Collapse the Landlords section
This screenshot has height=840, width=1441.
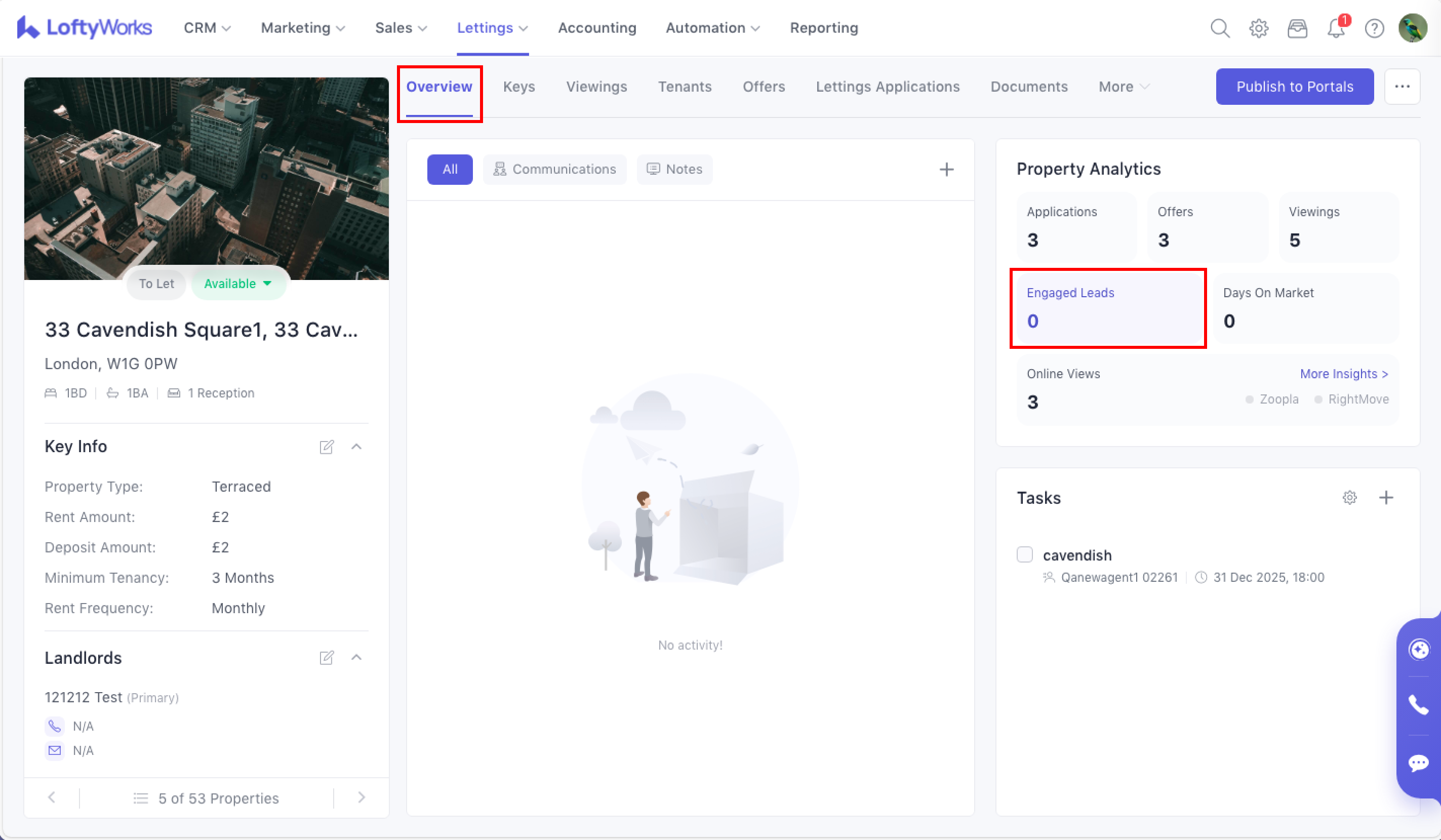click(356, 658)
